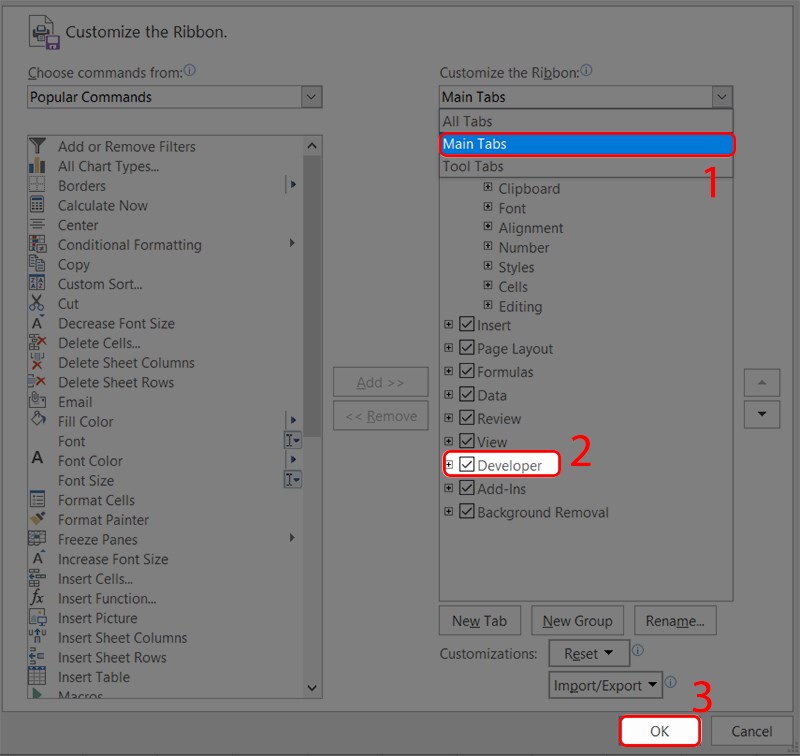Viewport: 800px width, 756px height.
Task: Click the Freeze Panes icon
Action: tap(37, 539)
